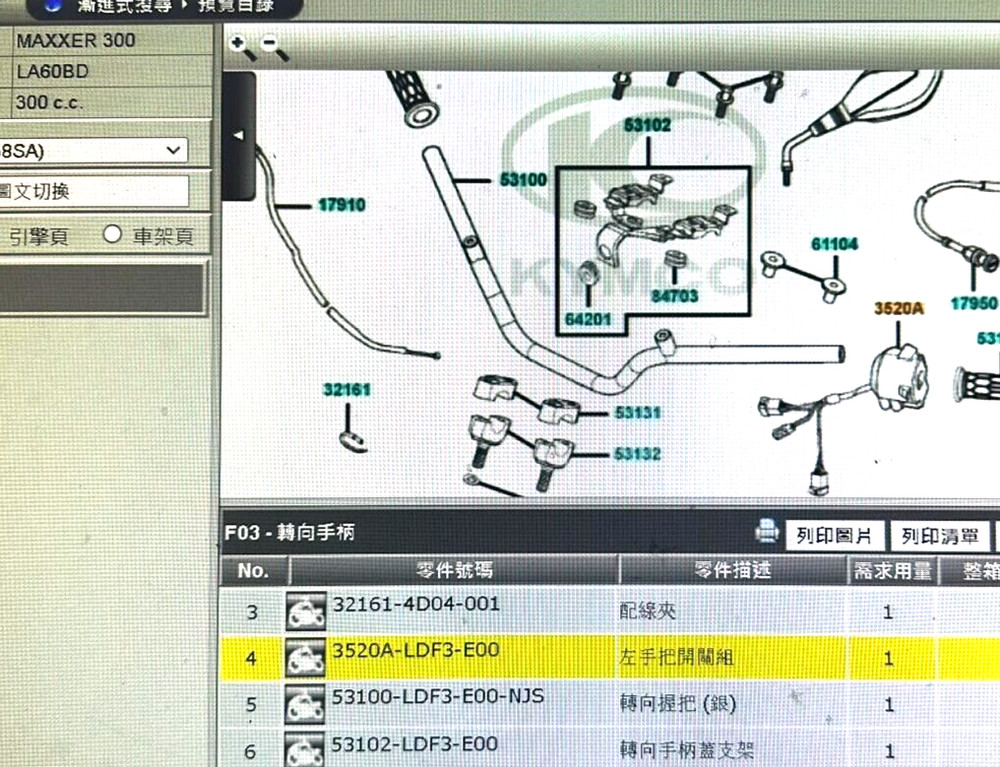Click diagram label 64201
The height and width of the screenshot is (767, 1000).
tap(587, 319)
